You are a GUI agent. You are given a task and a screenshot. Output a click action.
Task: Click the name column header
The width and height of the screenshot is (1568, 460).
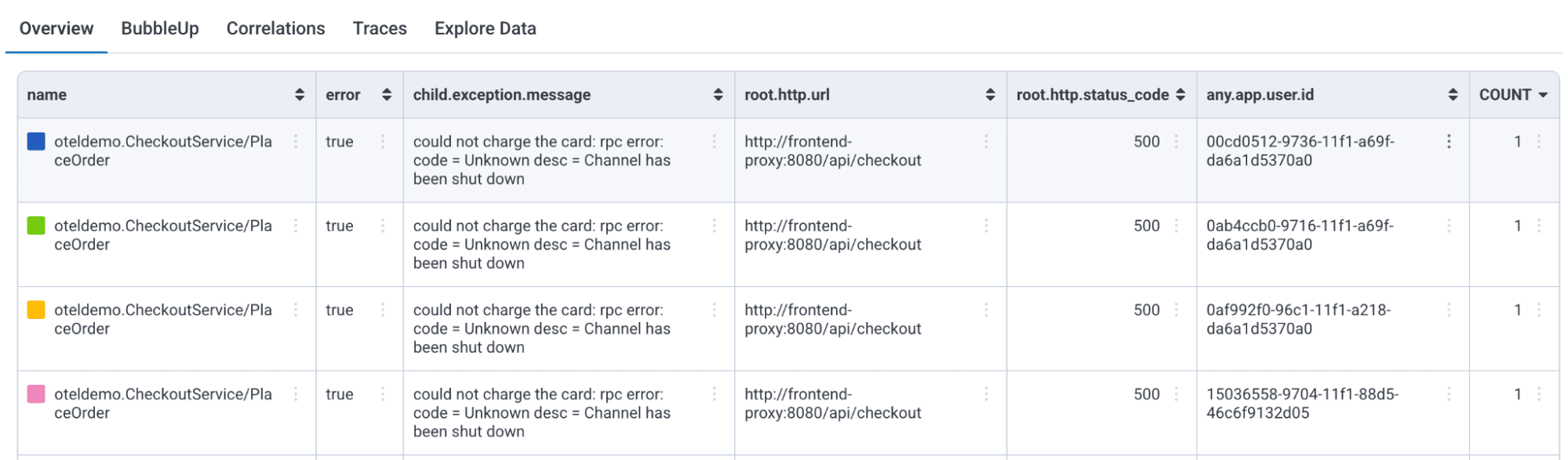point(47,95)
